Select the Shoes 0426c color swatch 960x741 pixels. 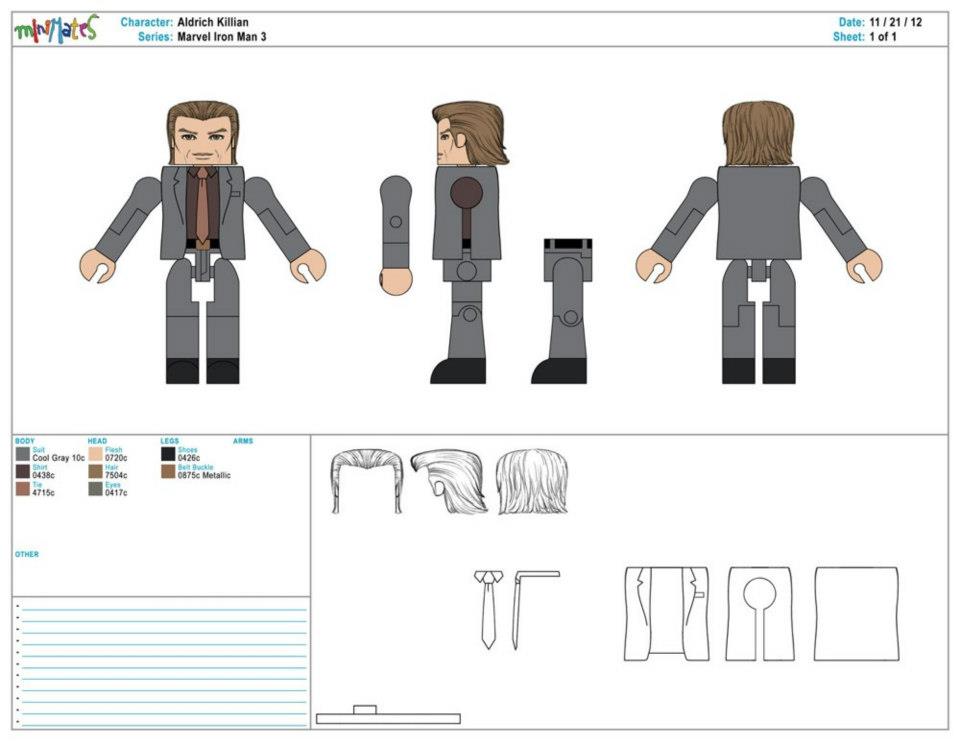click(x=168, y=454)
